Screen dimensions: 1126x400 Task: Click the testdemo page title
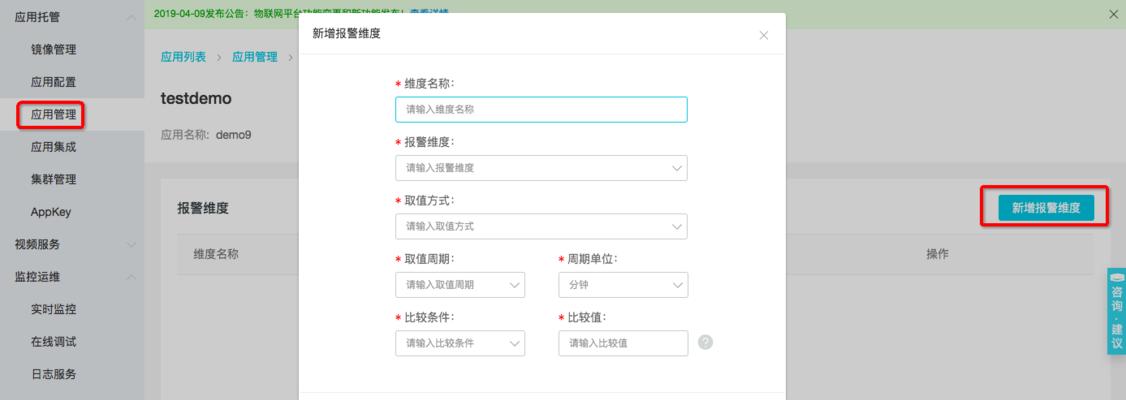[196, 98]
